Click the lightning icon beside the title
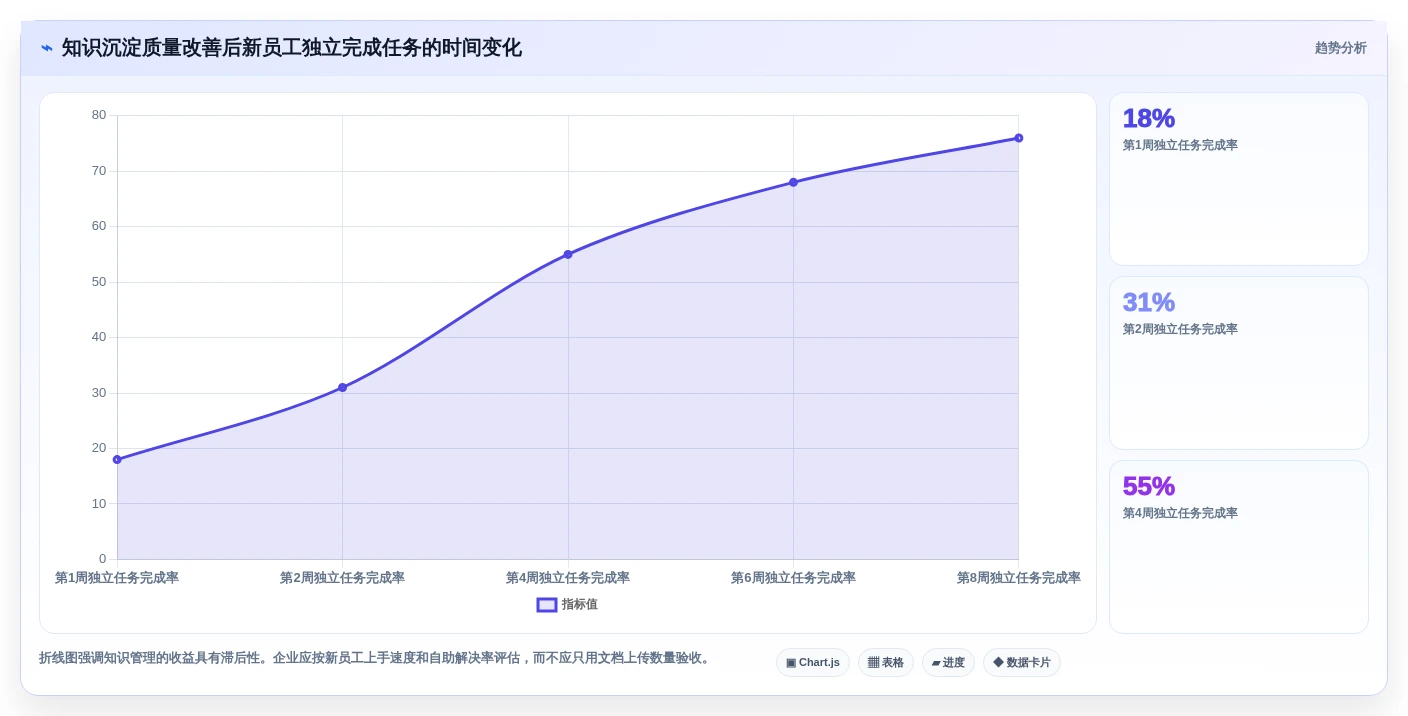The image size is (1408, 716). pos(47,48)
